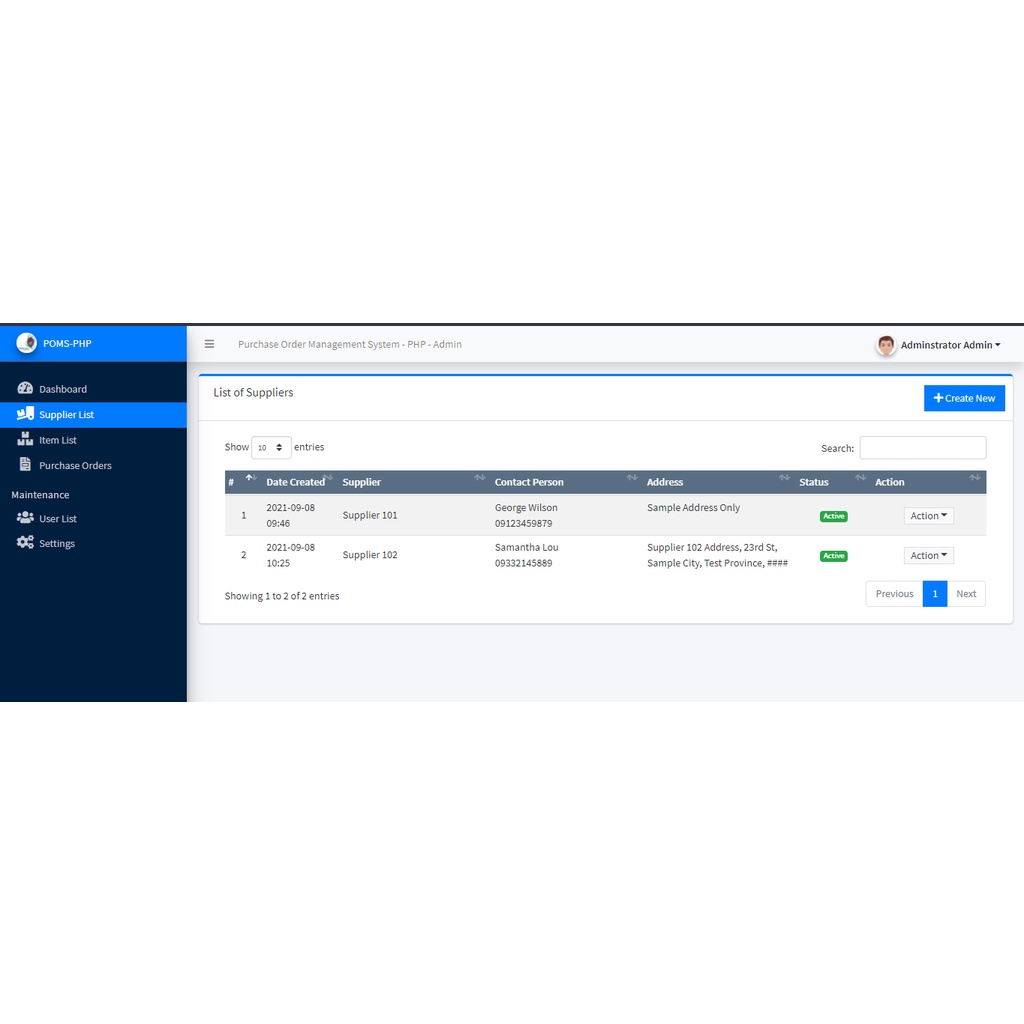This screenshot has height=1024, width=1024.
Task: Expand Action dropdown for Supplier 101
Action: [x=928, y=516]
